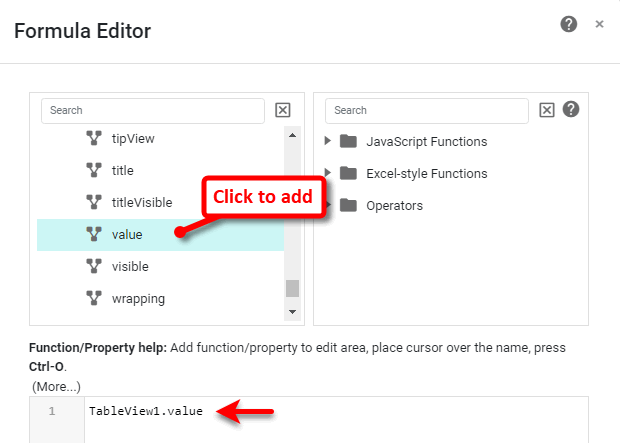Open the (More...) help link
The width and height of the screenshot is (620, 443).
click(x=56, y=386)
